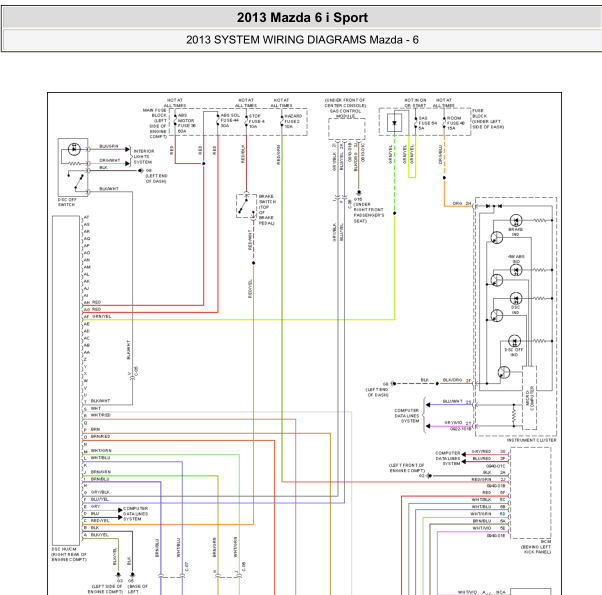Click 'BRN/GRN' label at DSC HU/CM pin J
602x595 pixels.
tap(101, 472)
